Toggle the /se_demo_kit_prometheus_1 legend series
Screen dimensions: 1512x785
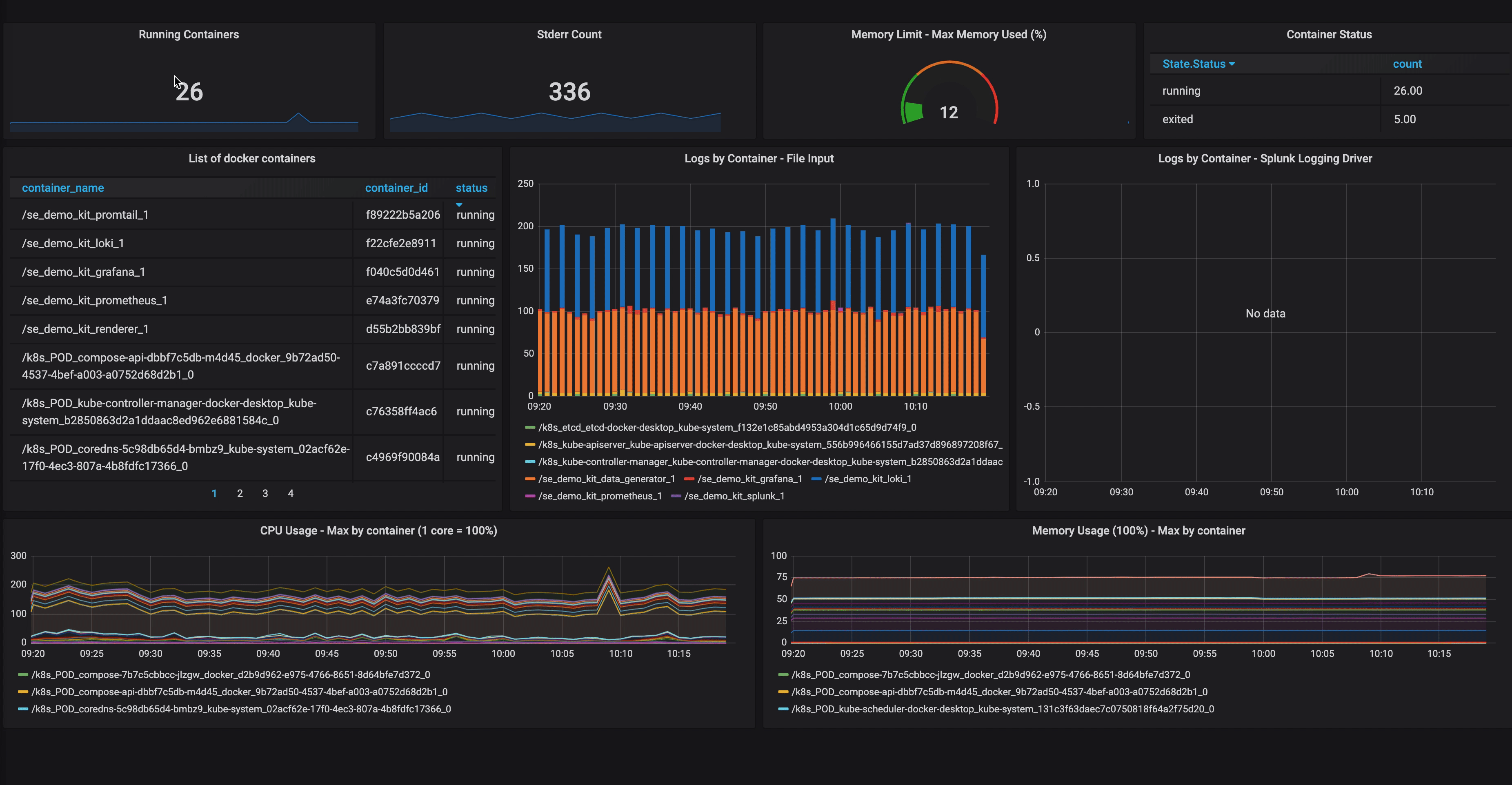(x=600, y=497)
